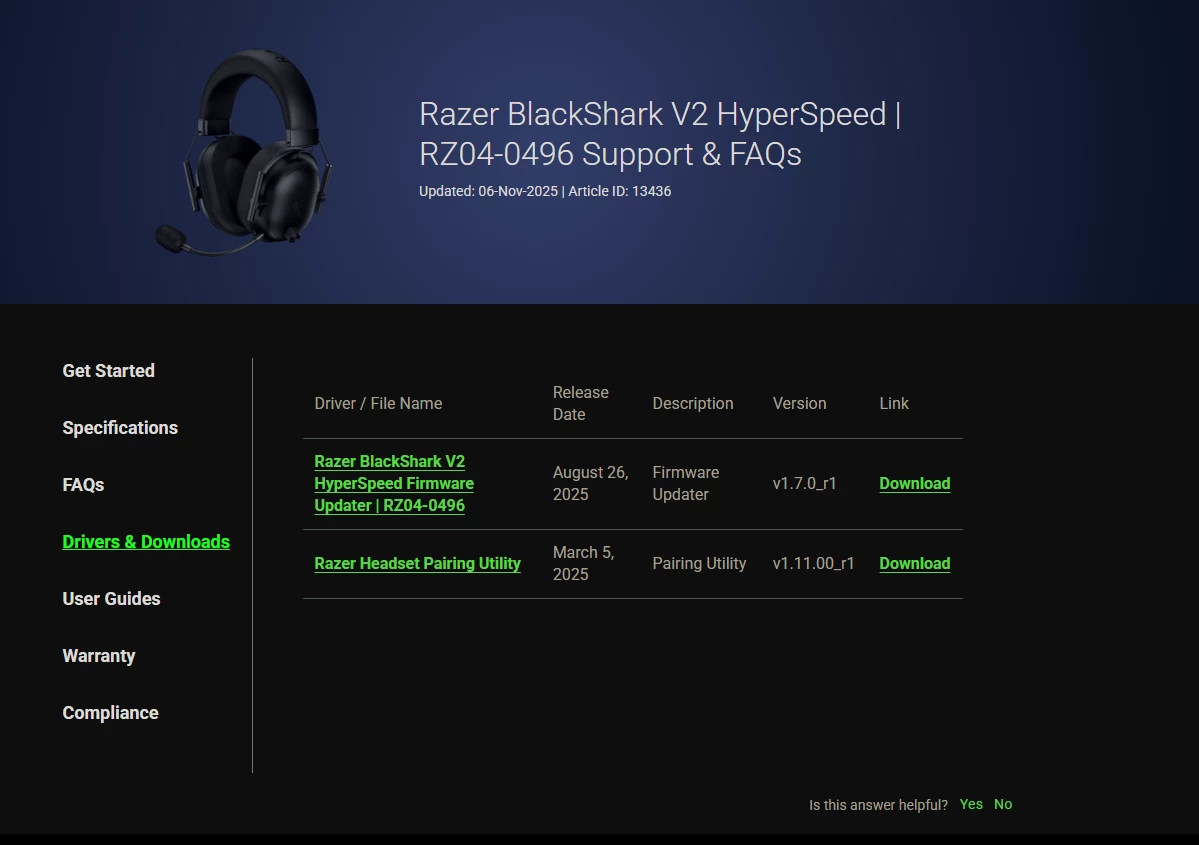Mark the answer as helpful with Yes
1199x845 pixels.
coord(971,804)
